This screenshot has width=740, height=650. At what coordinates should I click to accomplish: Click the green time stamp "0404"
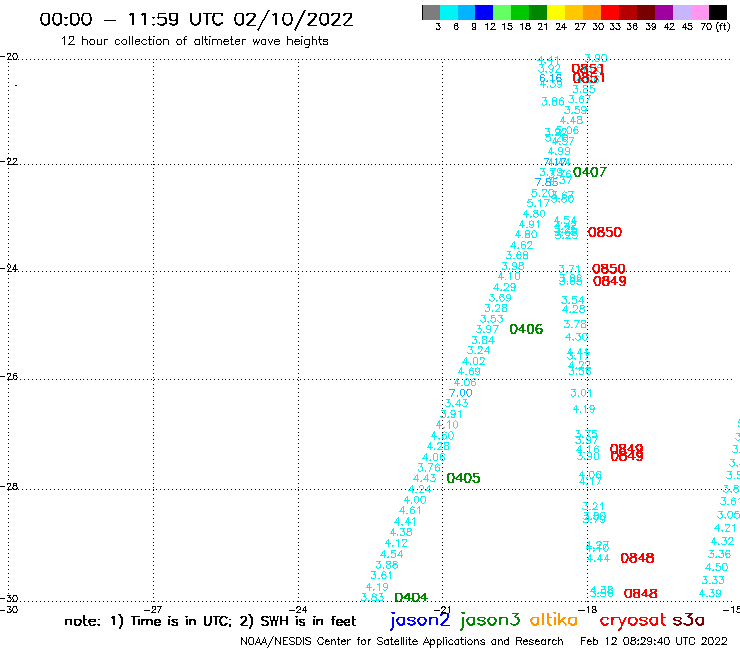411,598
